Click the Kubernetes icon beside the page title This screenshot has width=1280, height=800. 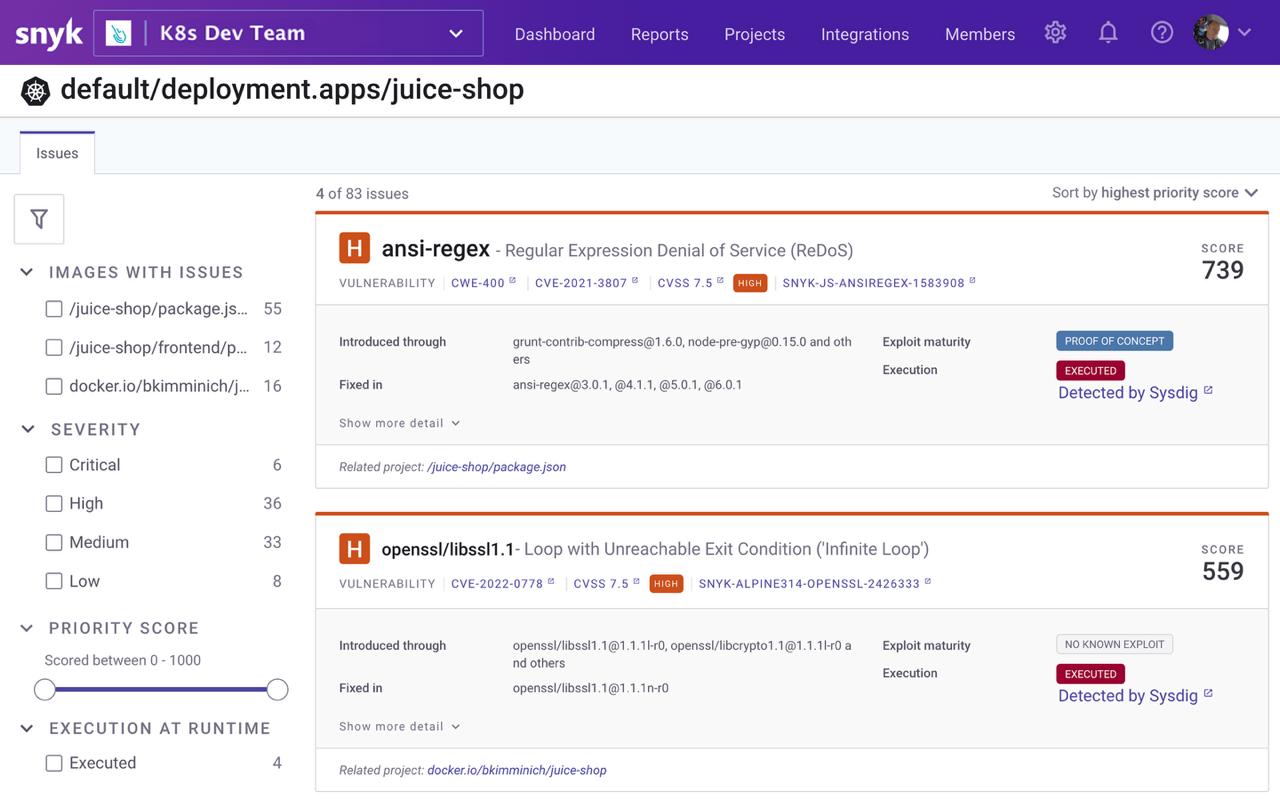35,91
